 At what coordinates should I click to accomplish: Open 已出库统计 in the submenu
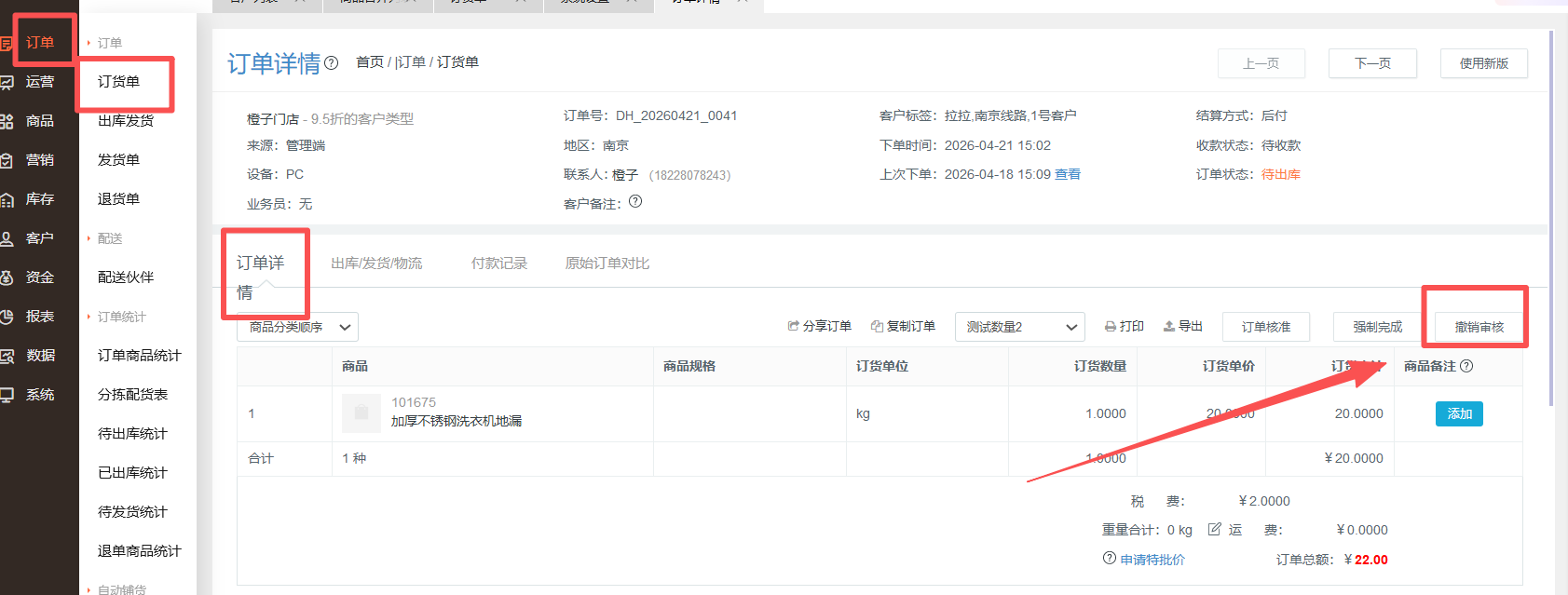132,473
